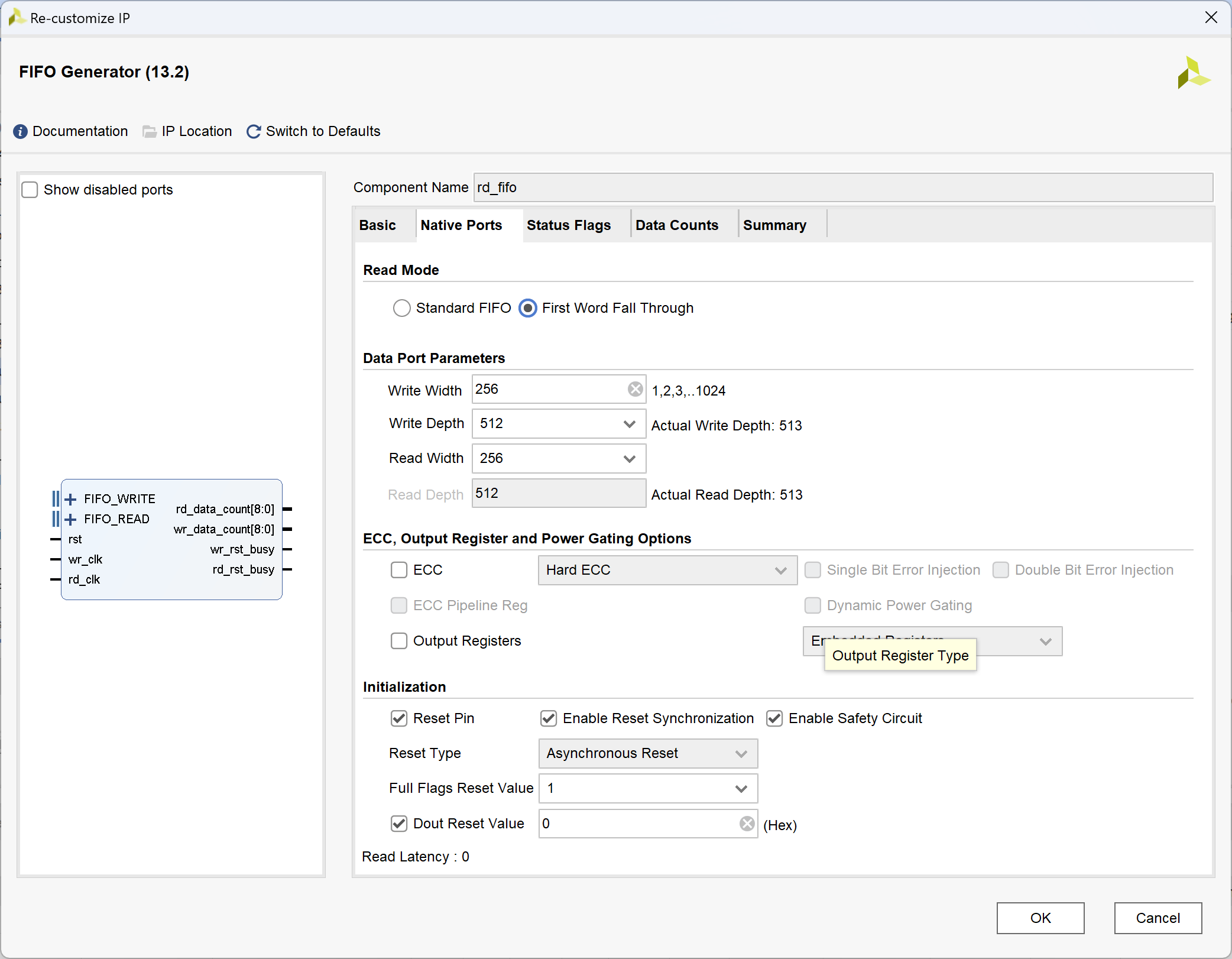The height and width of the screenshot is (959, 1232).
Task: Open the Reset Type dropdown
Action: (648, 753)
